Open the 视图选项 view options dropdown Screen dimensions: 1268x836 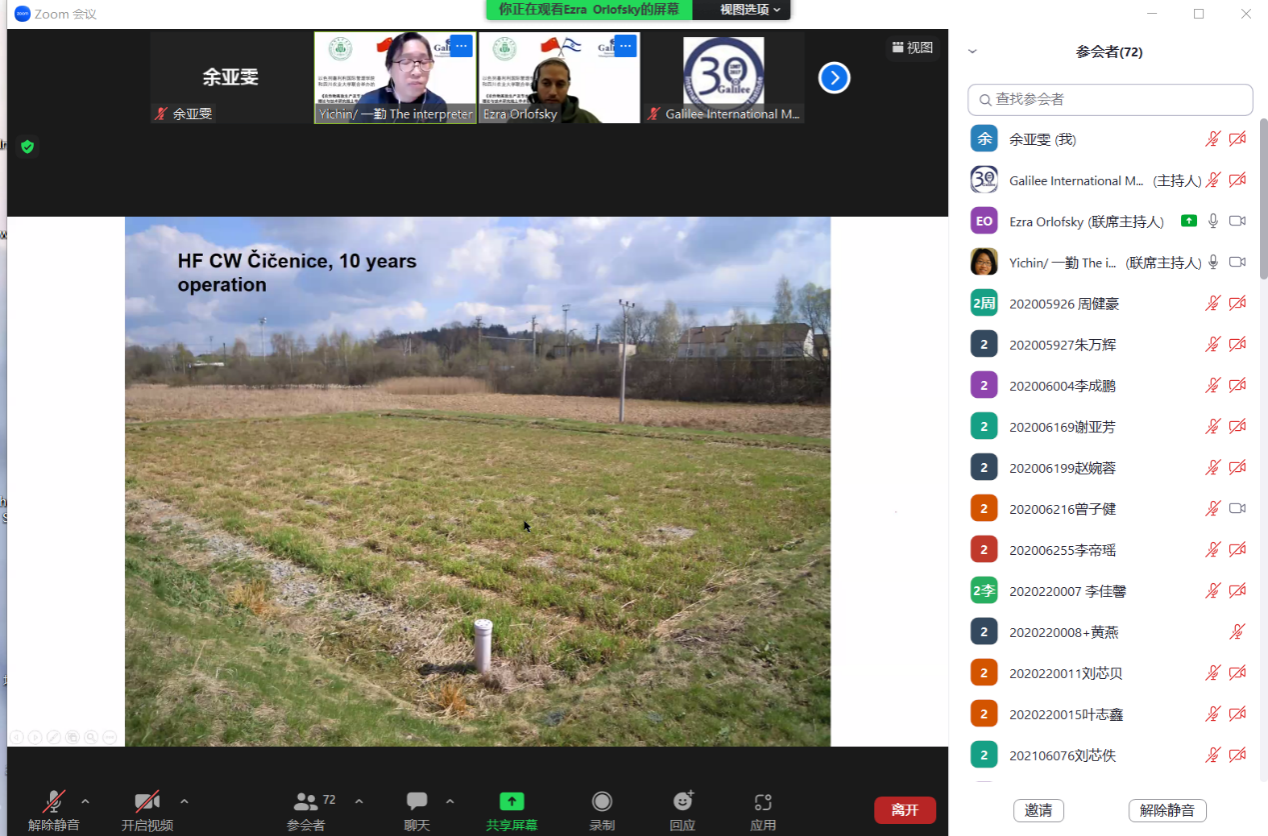pyautogui.click(x=750, y=10)
